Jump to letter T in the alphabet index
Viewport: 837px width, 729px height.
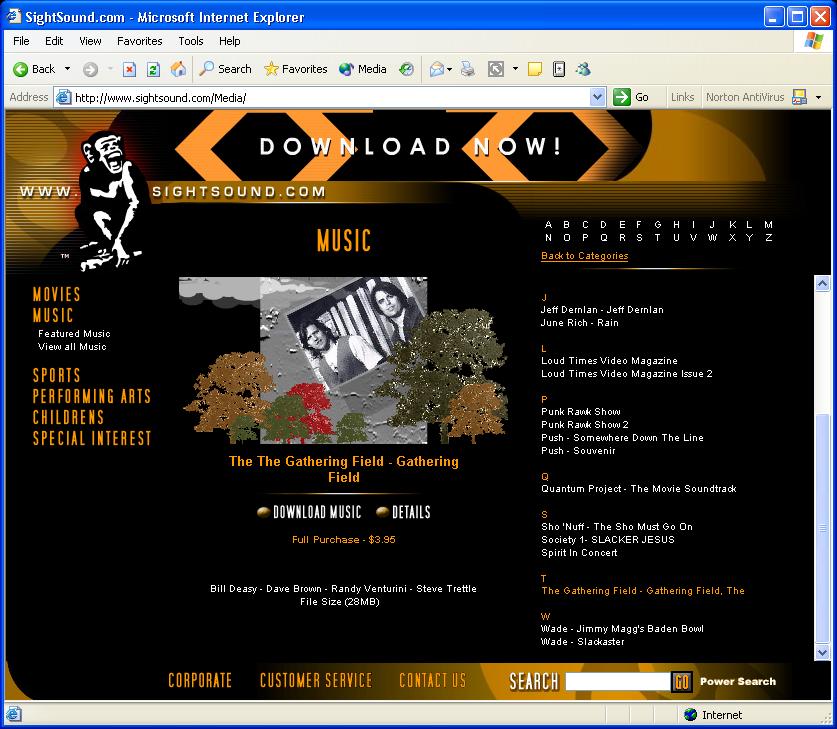[657, 238]
